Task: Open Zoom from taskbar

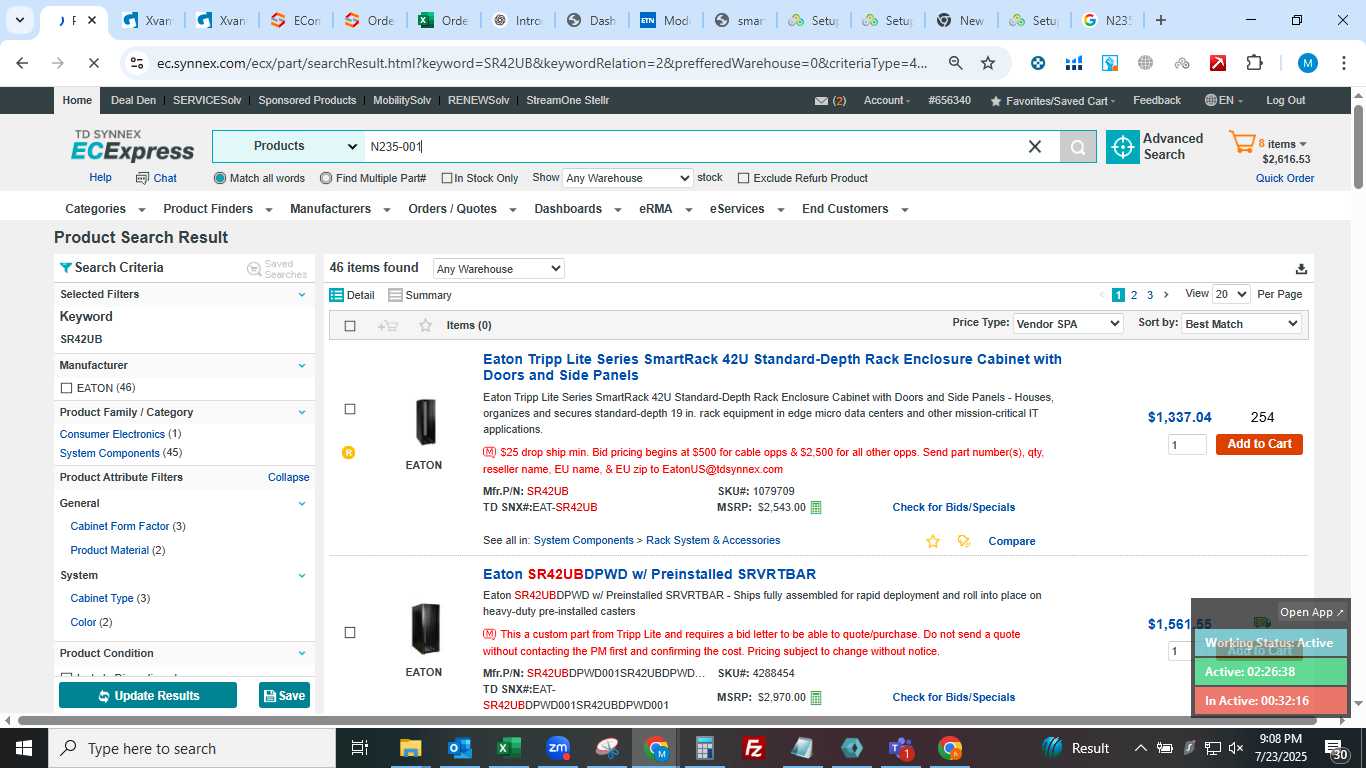Action: click(x=558, y=748)
